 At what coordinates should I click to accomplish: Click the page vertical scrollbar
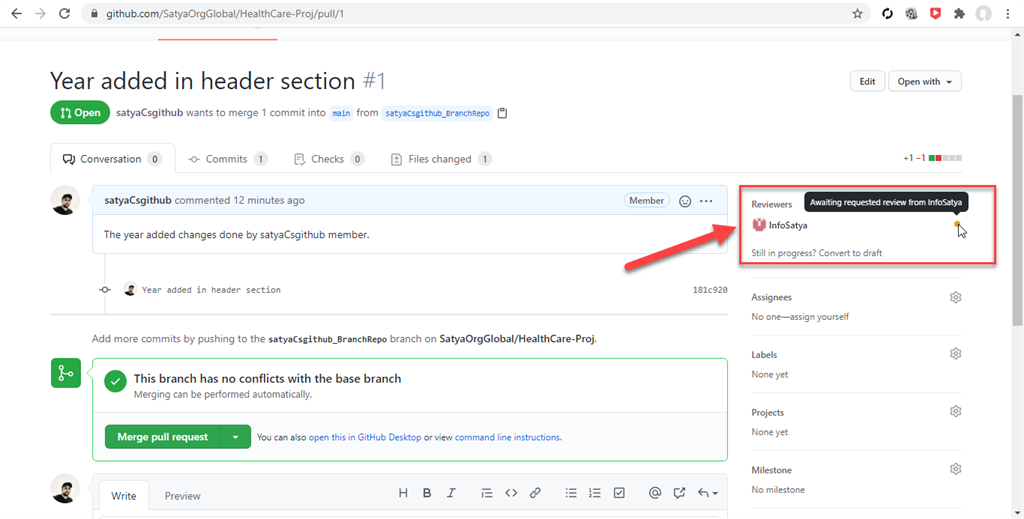pos(1017,209)
